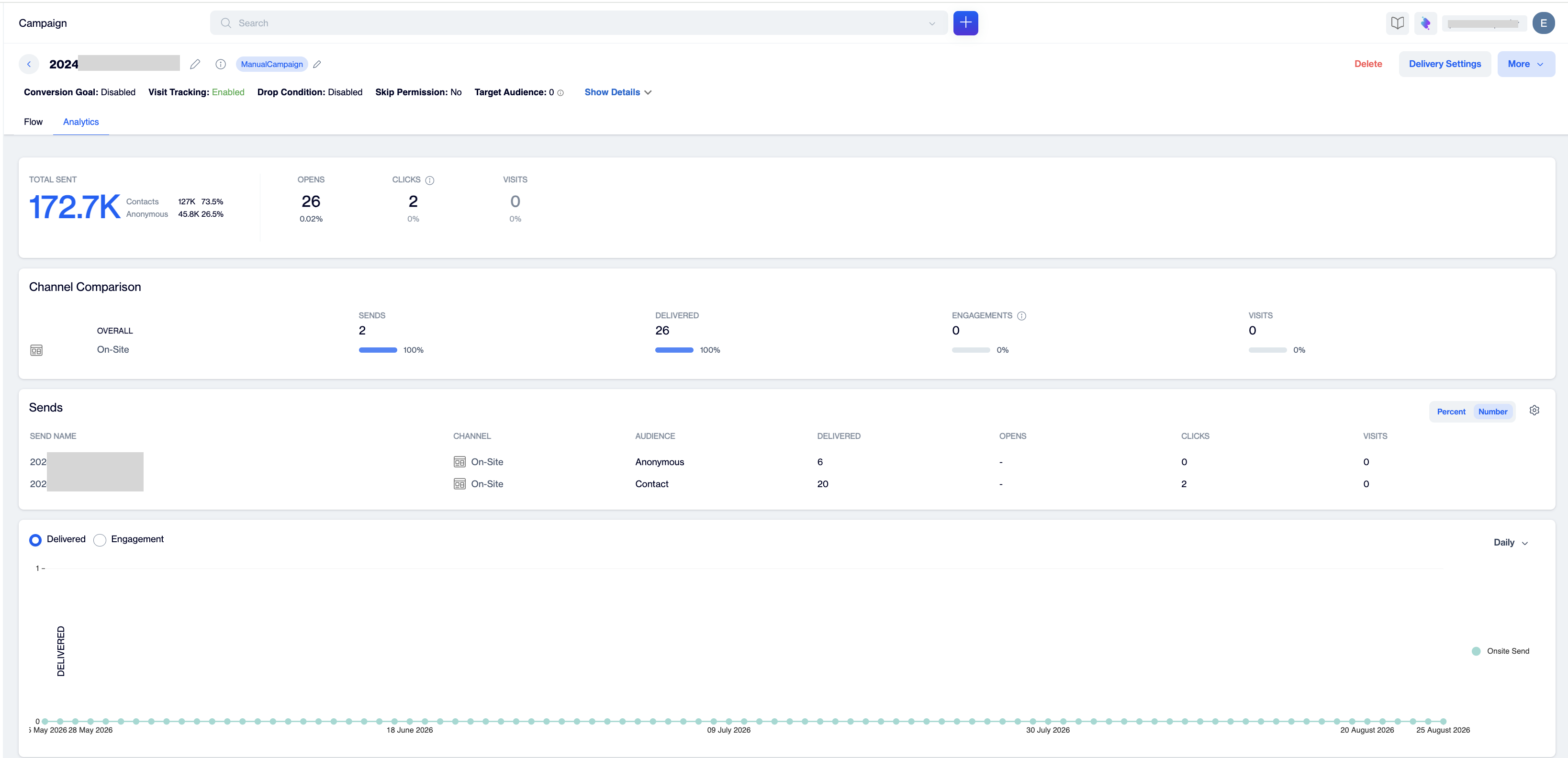Click chart point at 30 July 2026

click(1048, 722)
